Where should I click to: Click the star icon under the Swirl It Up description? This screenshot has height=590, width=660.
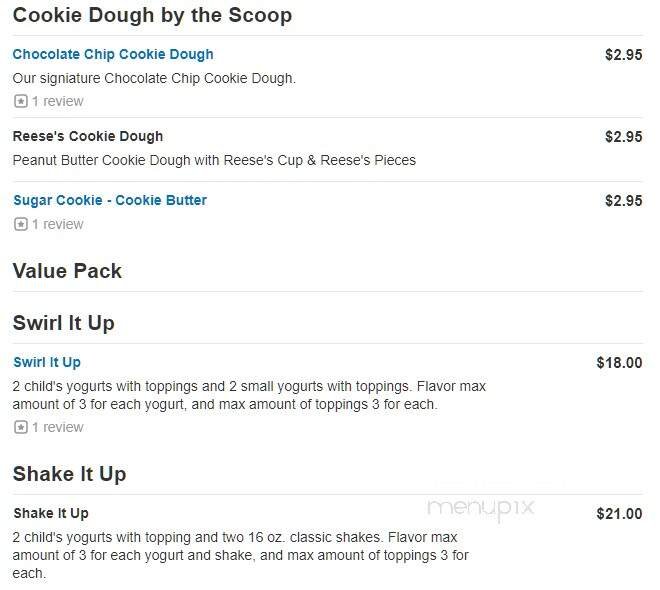(20, 427)
